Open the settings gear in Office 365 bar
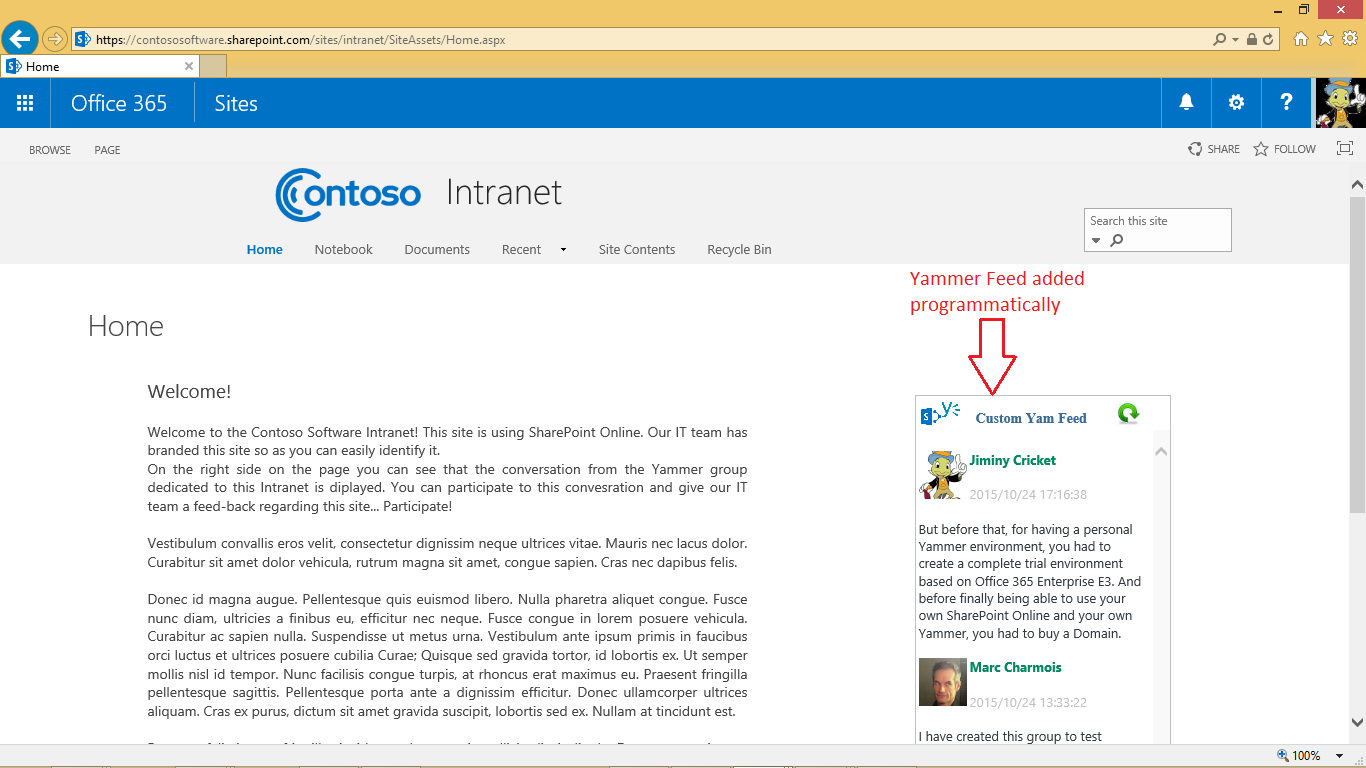 pos(1236,103)
